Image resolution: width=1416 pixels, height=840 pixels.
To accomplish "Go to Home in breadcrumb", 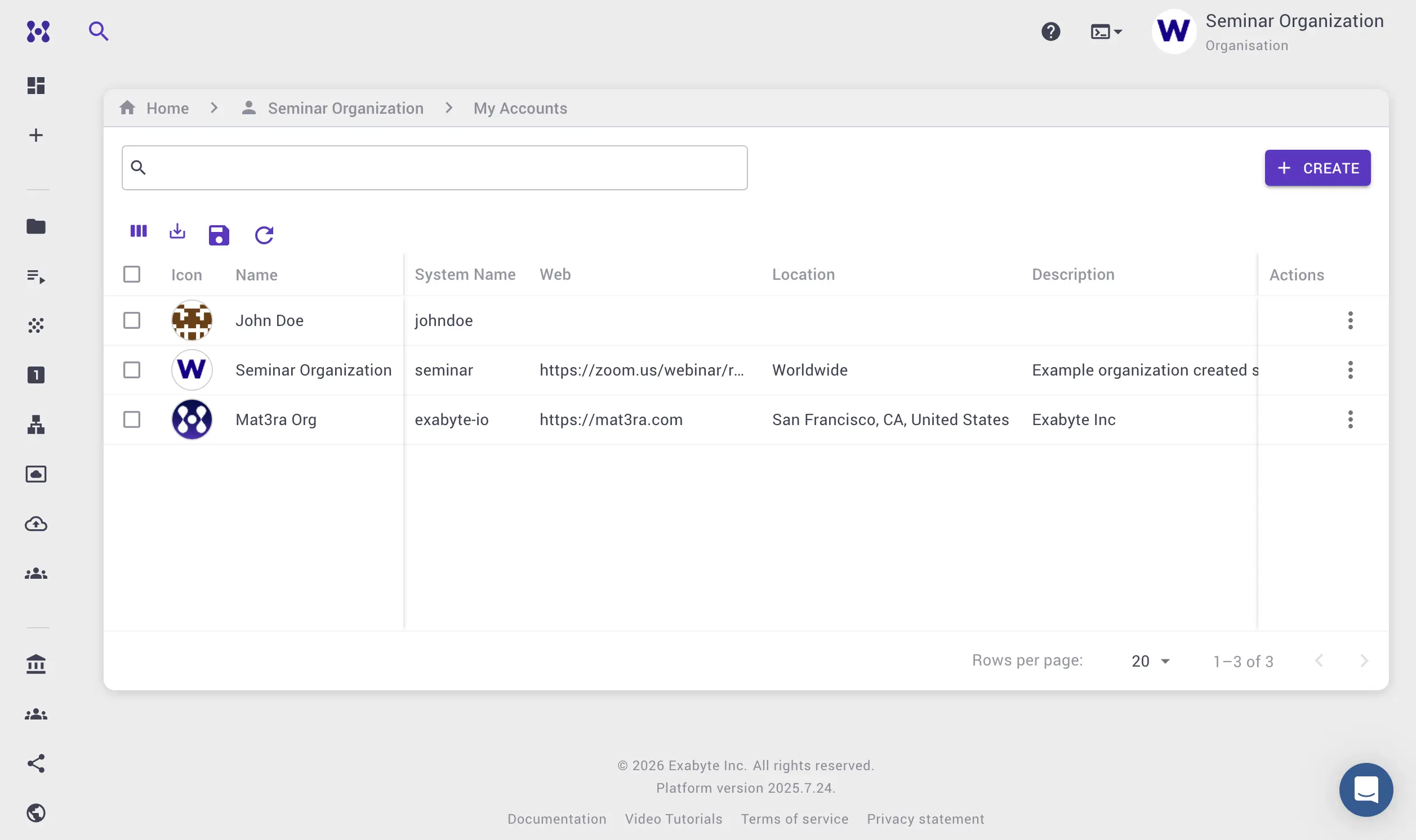I will [x=167, y=108].
